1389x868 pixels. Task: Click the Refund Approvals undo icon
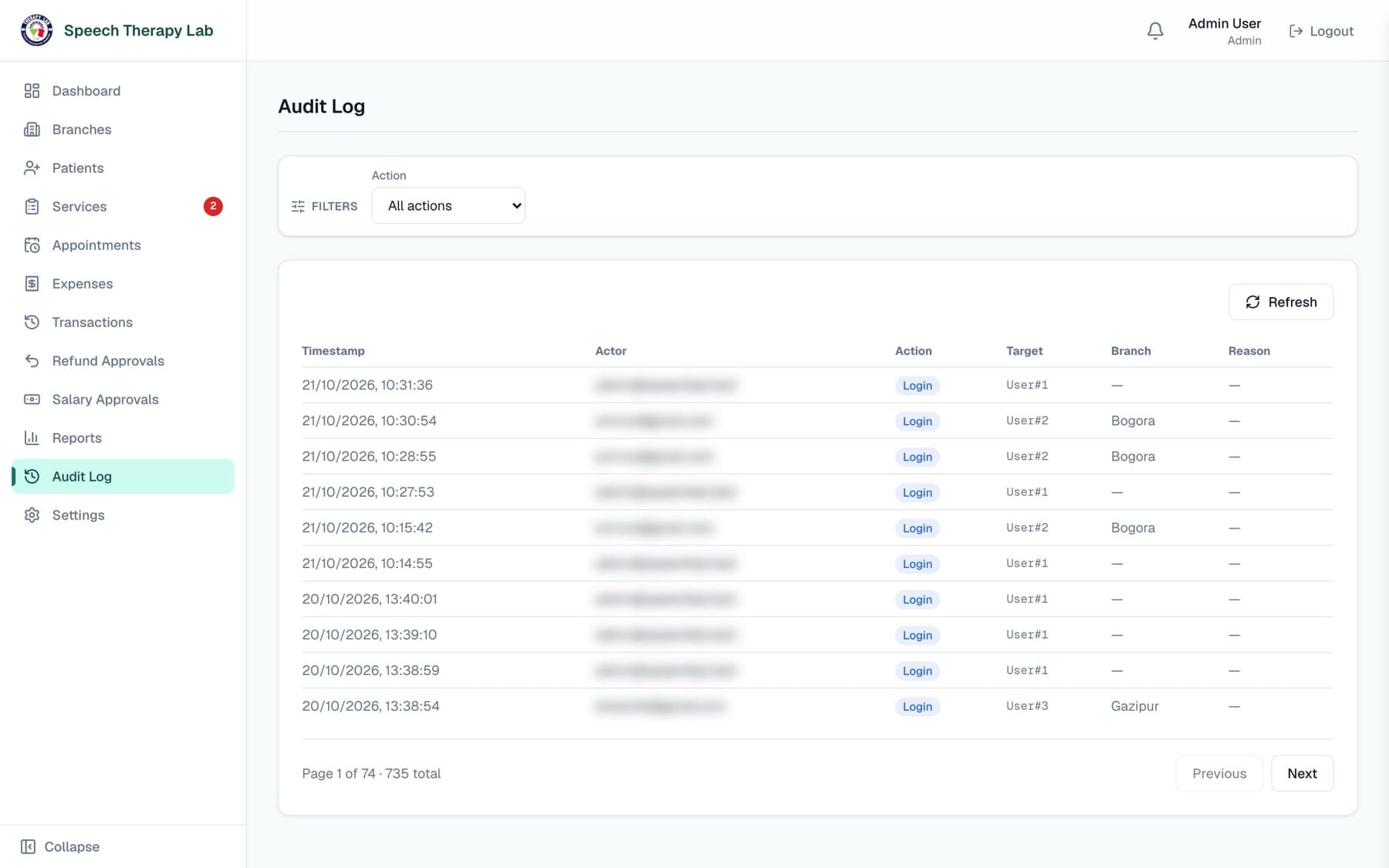pos(32,361)
